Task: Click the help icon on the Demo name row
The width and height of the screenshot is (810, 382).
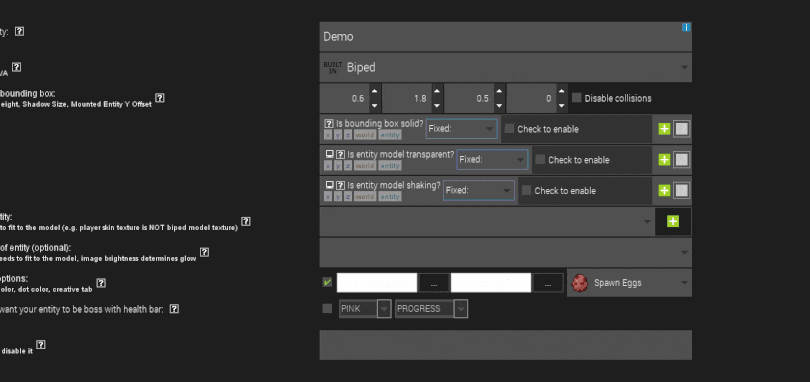Action: [x=19, y=31]
